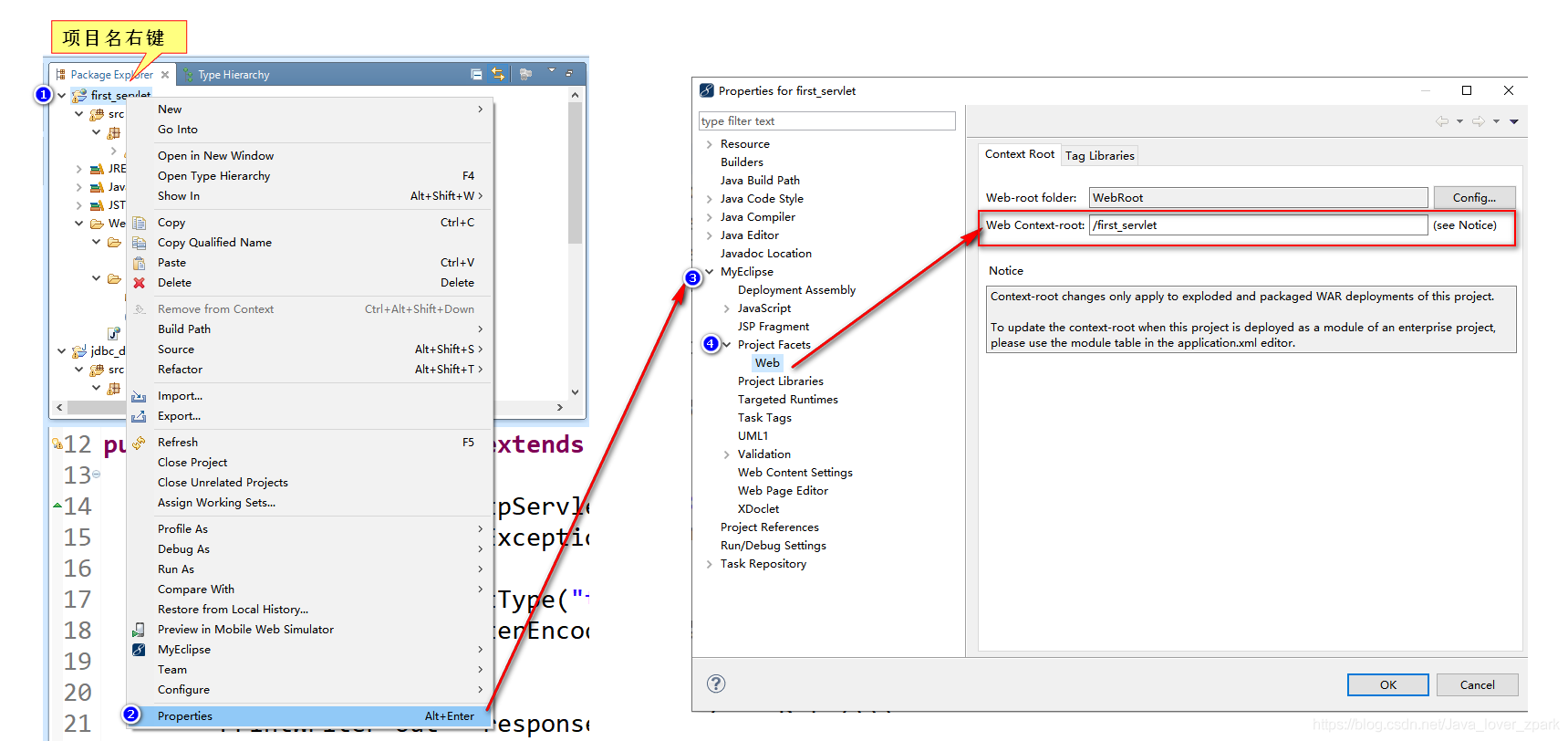
Task: Click the src source folder icon under jdbc_d
Action: (x=97, y=370)
